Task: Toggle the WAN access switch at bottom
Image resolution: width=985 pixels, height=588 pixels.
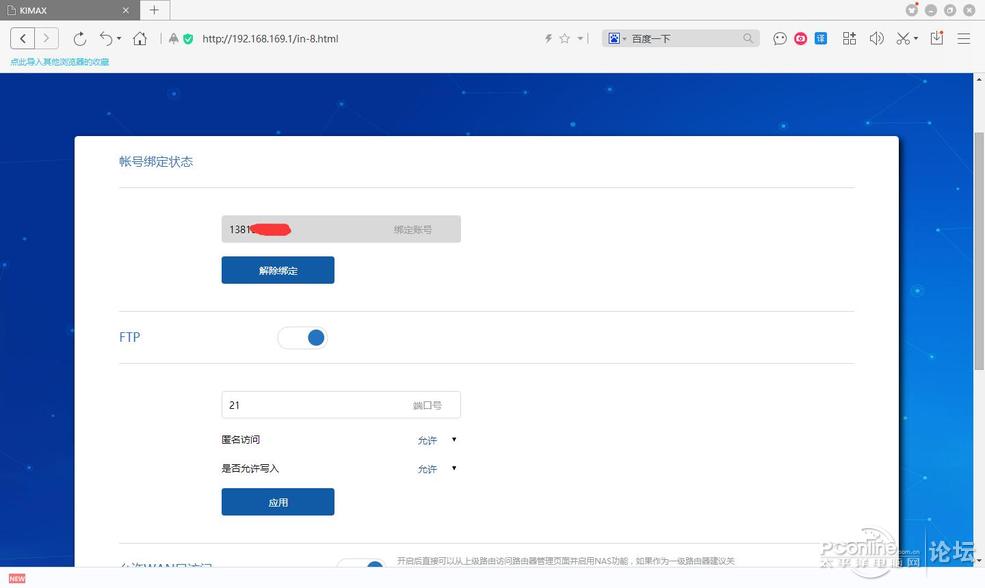Action: point(371,566)
